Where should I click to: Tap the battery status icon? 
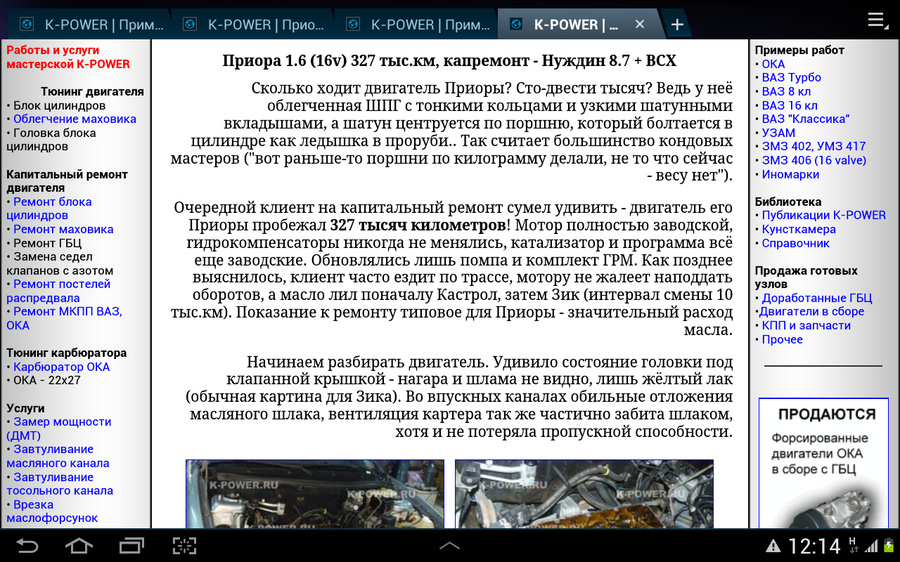tap(889, 545)
